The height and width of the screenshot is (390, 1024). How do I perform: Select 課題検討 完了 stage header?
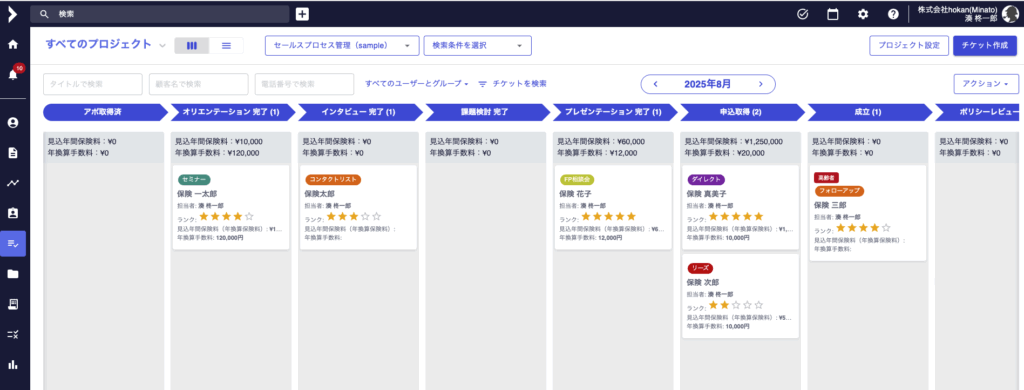pos(486,112)
